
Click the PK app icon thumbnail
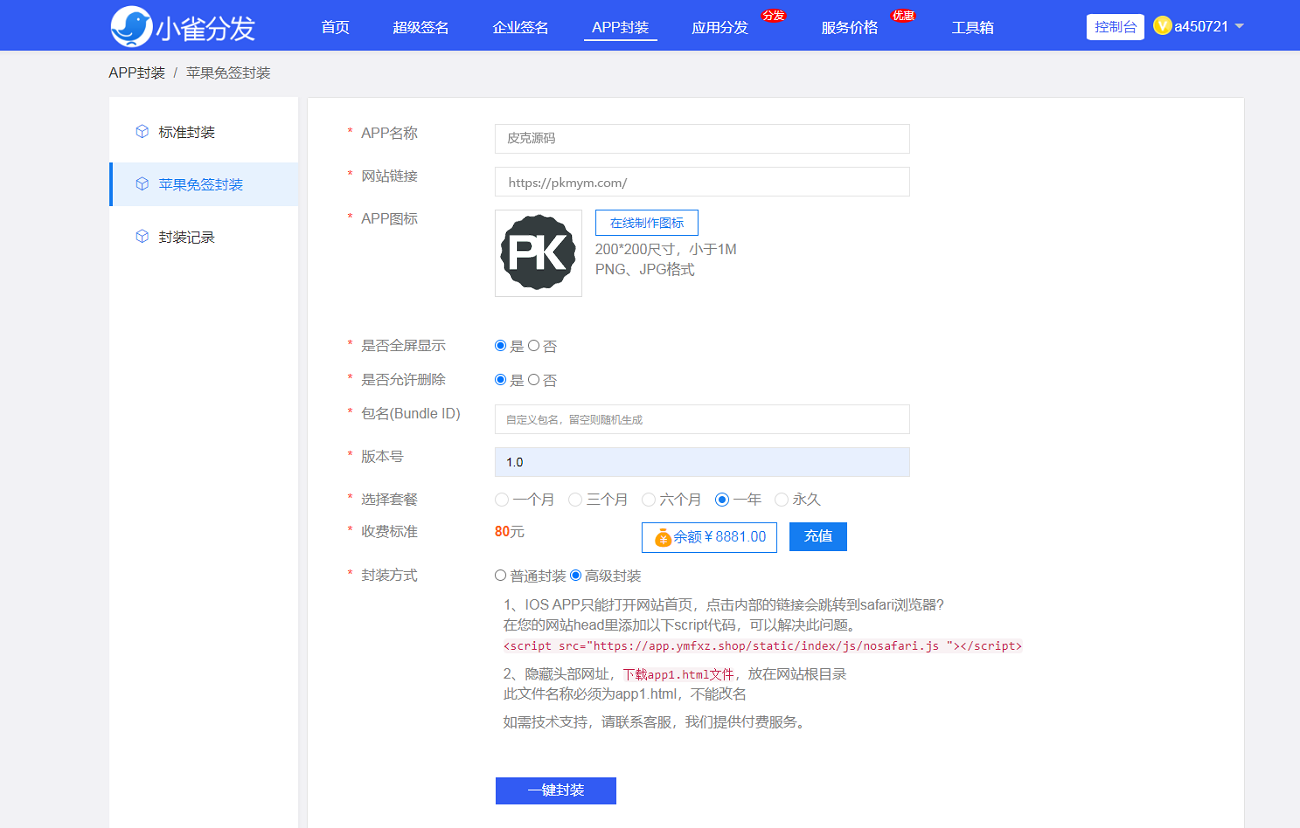[x=538, y=253]
